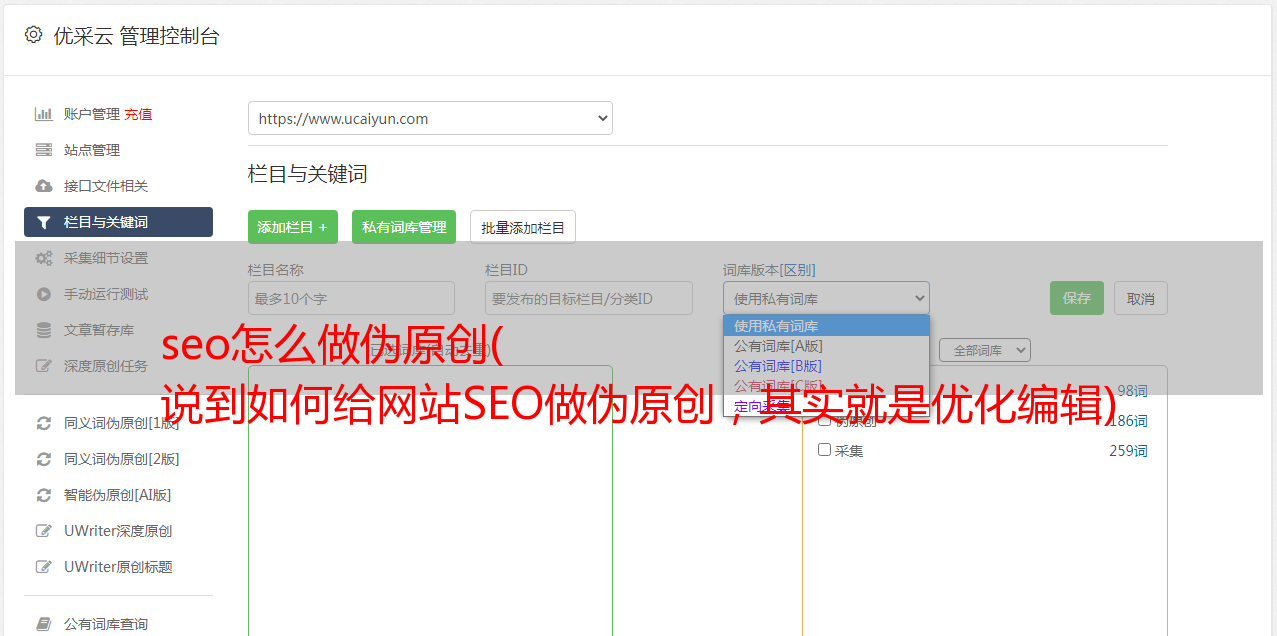The height and width of the screenshot is (636, 1277).
Task: Click the 词库版本 select box showing 使用私有词库
Action: click(x=826, y=298)
